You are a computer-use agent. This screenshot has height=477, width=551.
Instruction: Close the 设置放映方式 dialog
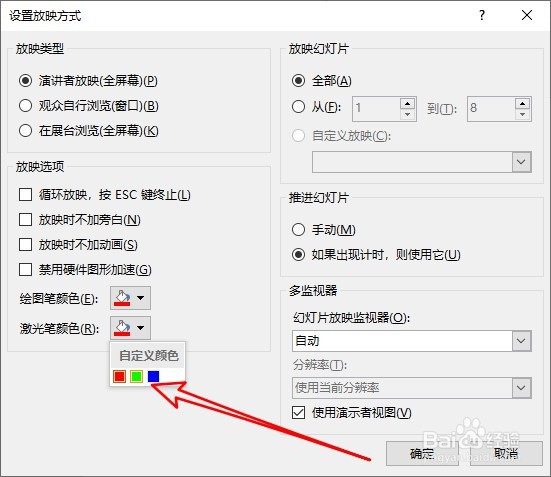tap(527, 15)
